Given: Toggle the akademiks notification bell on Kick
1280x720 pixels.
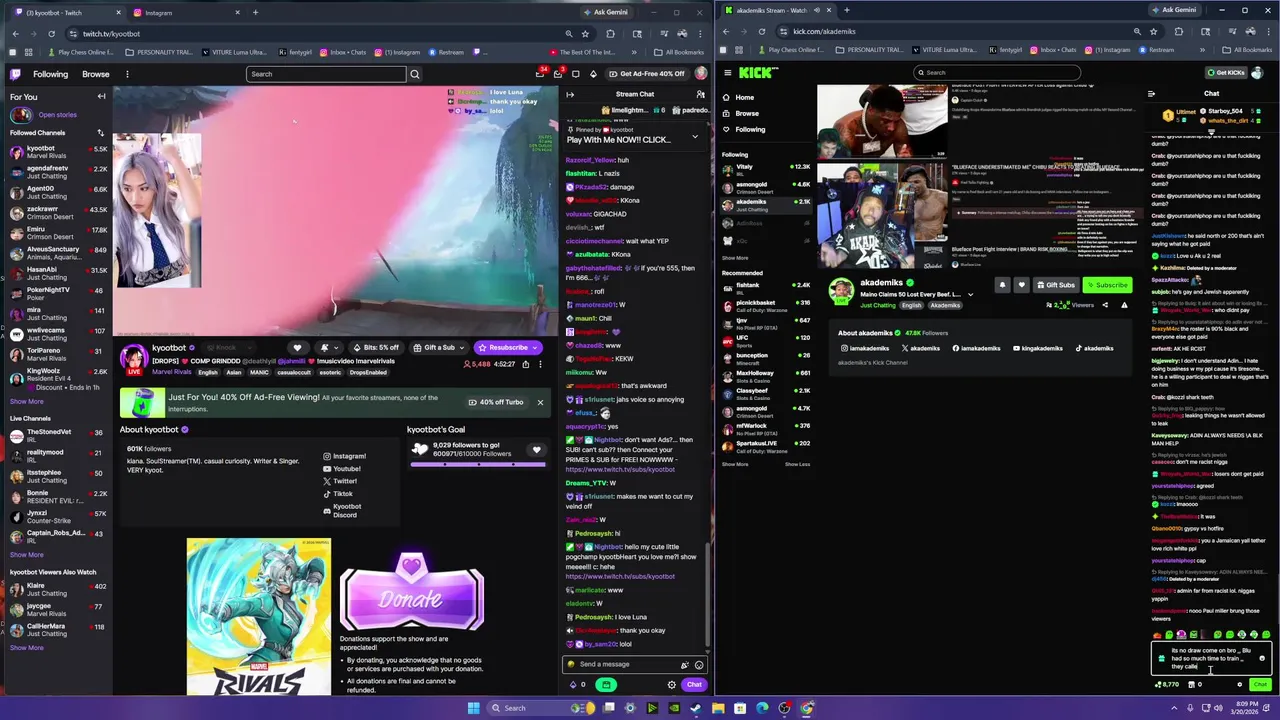Looking at the screenshot, I should [x=1002, y=285].
